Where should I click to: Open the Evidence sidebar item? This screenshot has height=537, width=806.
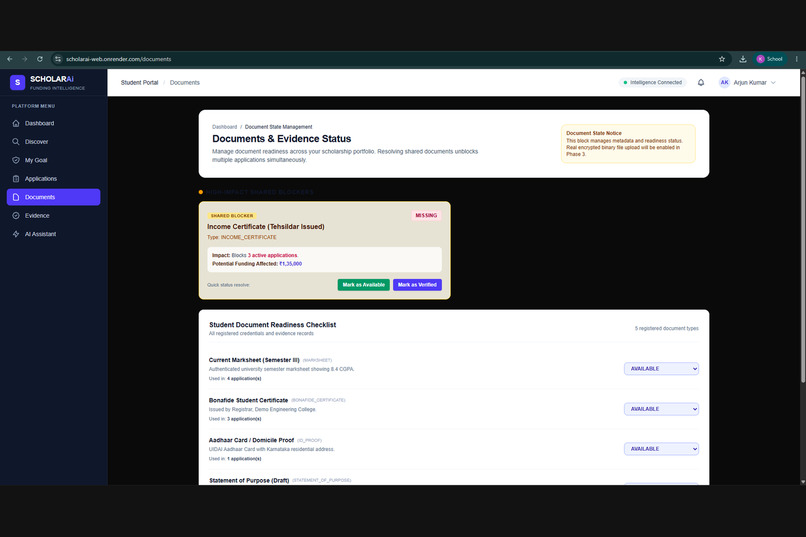point(53,216)
